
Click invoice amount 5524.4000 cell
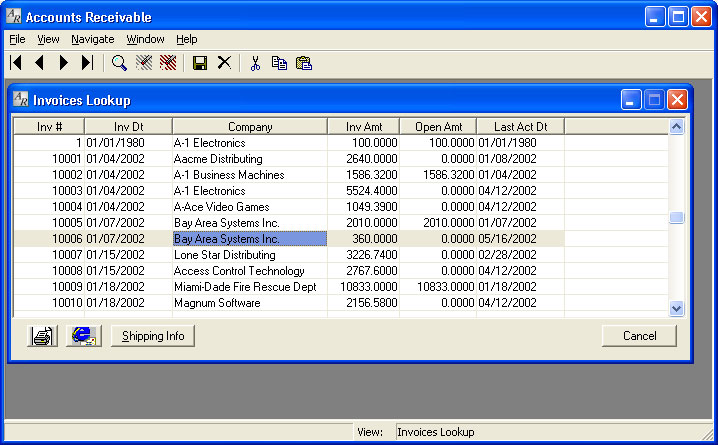point(364,191)
